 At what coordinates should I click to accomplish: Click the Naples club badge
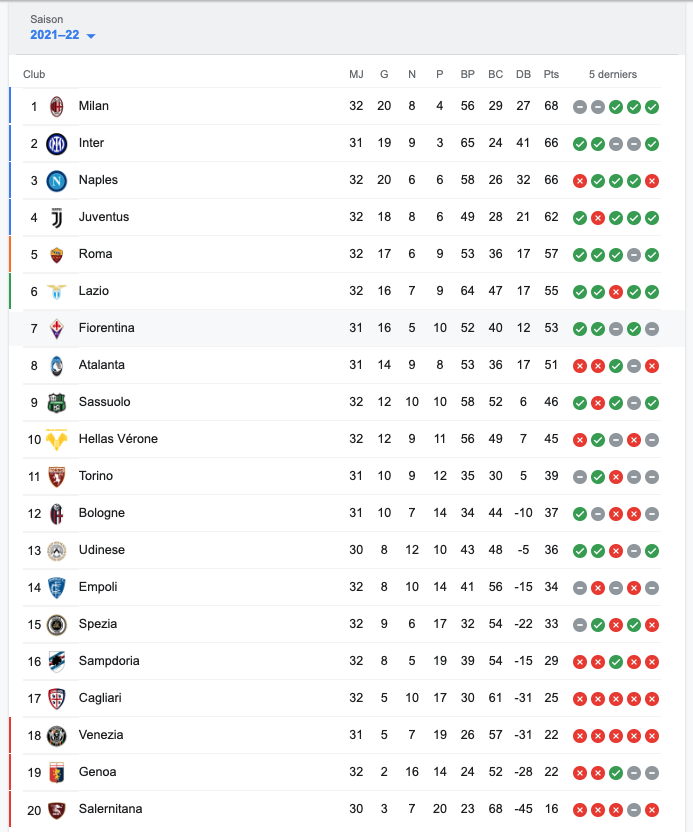pos(57,180)
